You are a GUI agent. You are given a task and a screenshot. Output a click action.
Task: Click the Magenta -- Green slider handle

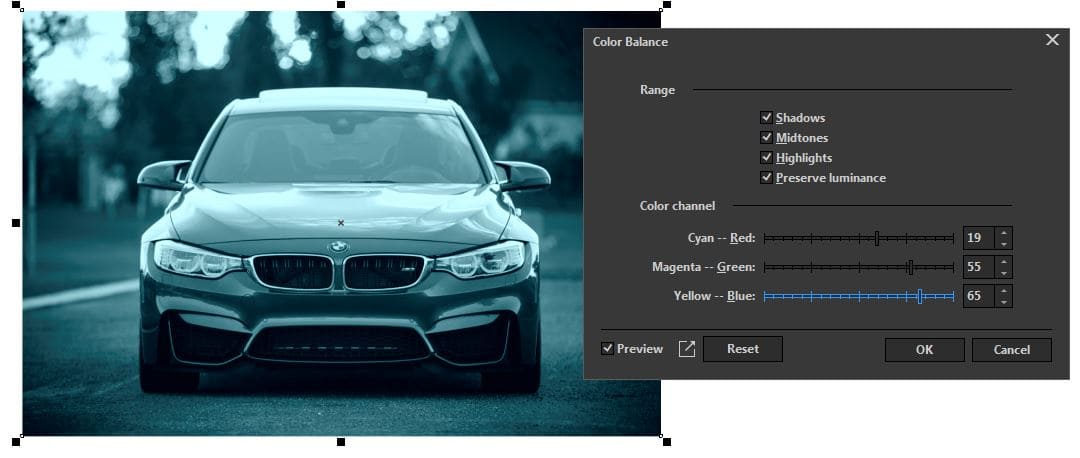(911, 267)
